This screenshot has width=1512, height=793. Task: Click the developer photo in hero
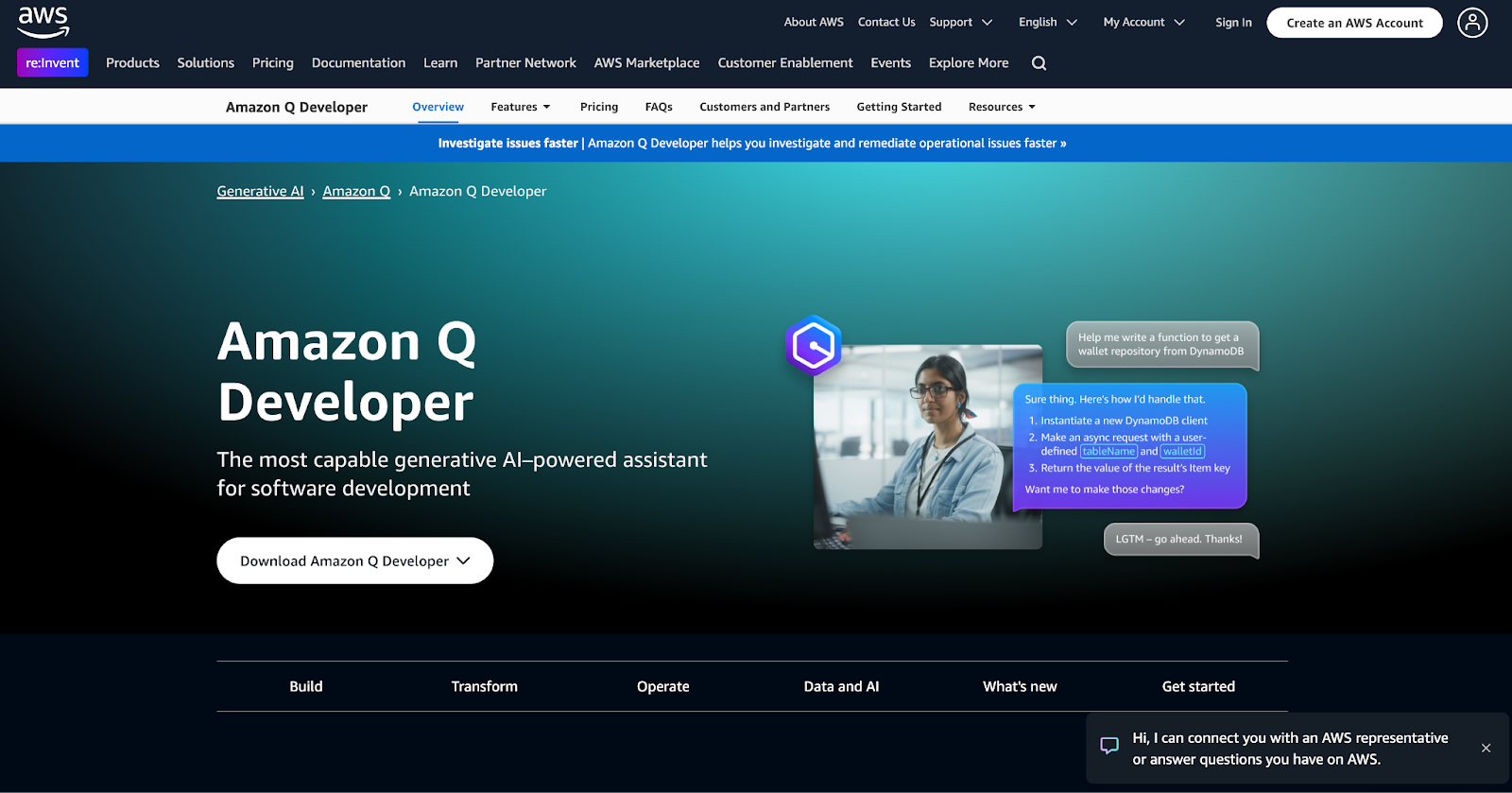[928, 447]
